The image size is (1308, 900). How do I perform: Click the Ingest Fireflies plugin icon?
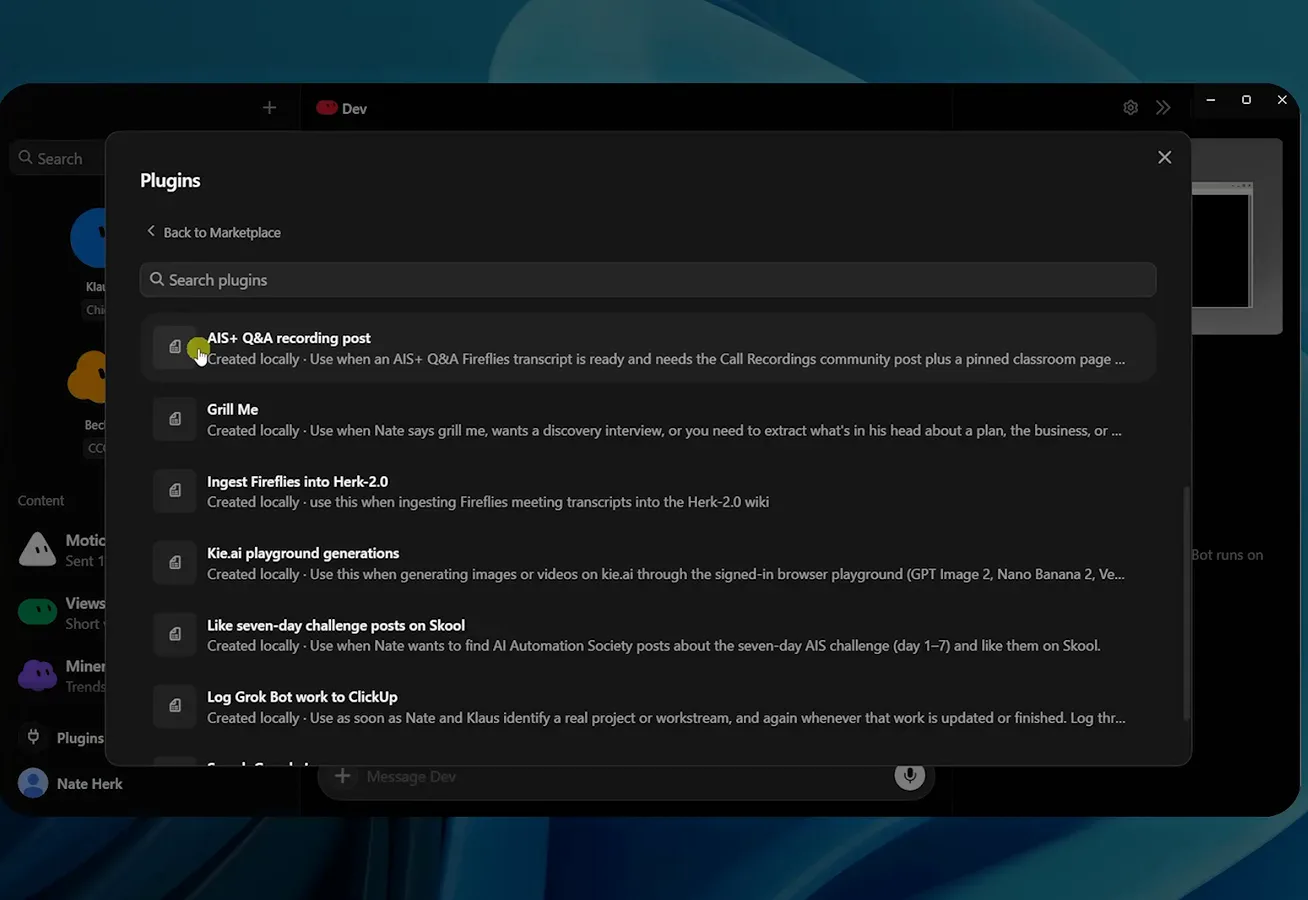coord(175,490)
